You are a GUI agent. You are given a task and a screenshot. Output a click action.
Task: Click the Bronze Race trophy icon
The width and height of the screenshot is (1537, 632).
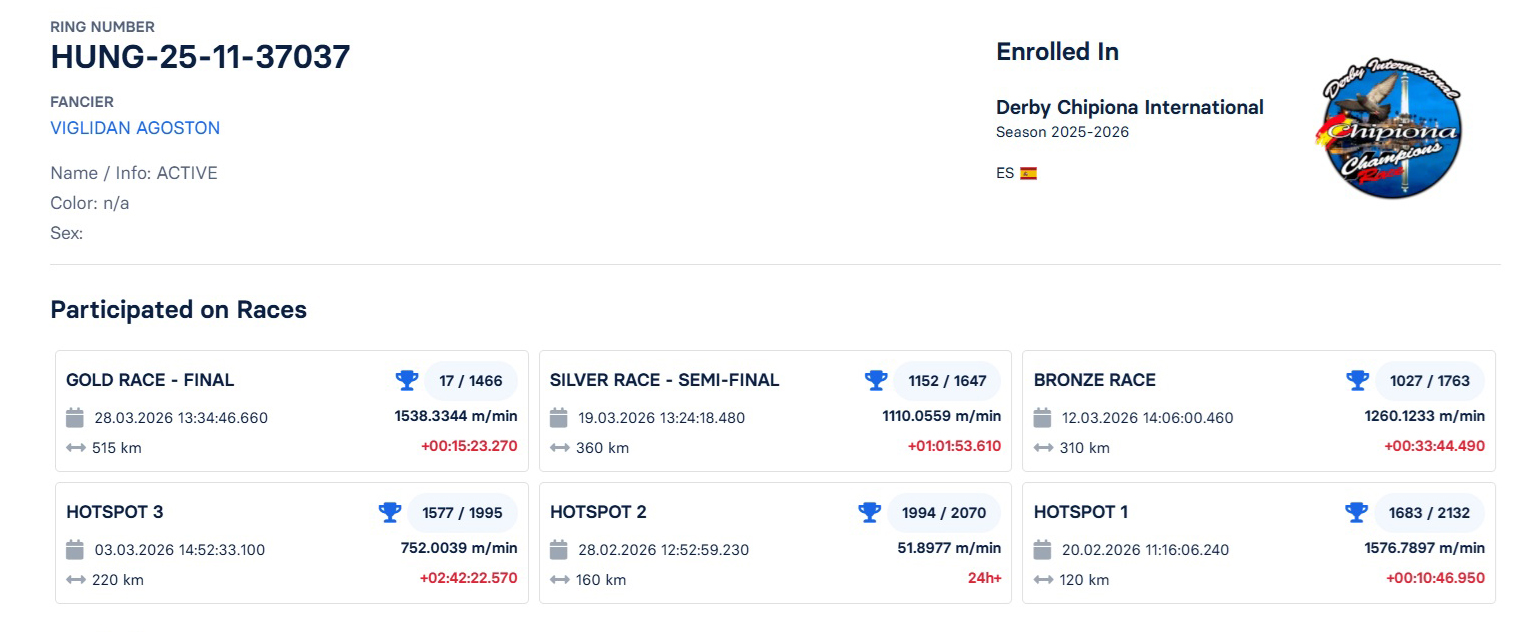pyautogui.click(x=1357, y=380)
